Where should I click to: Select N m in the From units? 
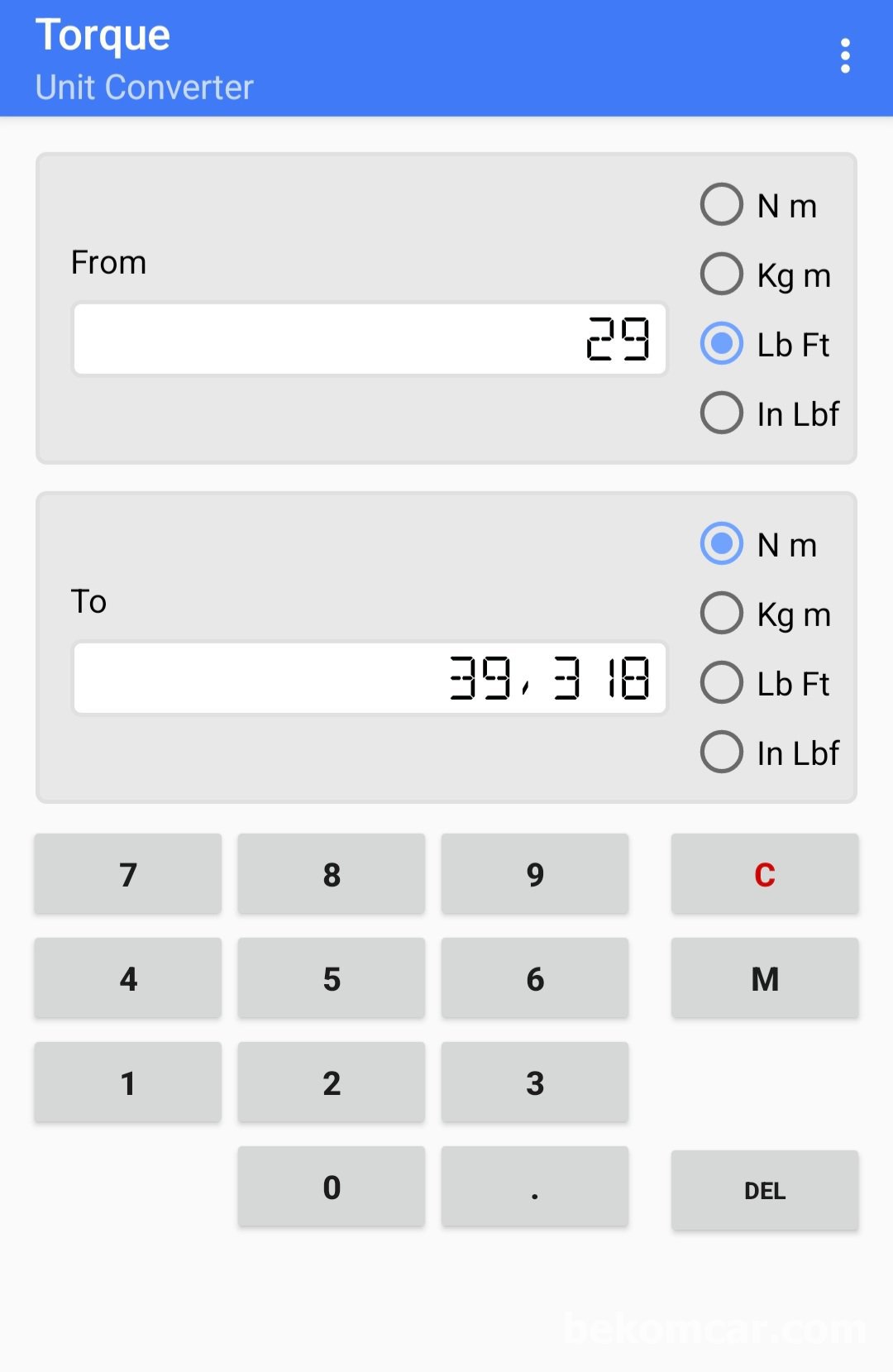tap(722, 205)
